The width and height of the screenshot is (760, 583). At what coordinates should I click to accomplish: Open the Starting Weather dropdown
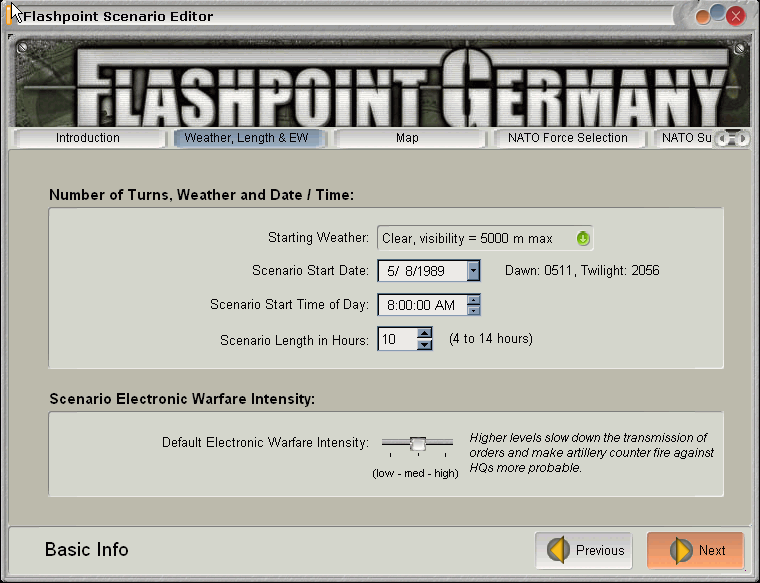pos(485,238)
